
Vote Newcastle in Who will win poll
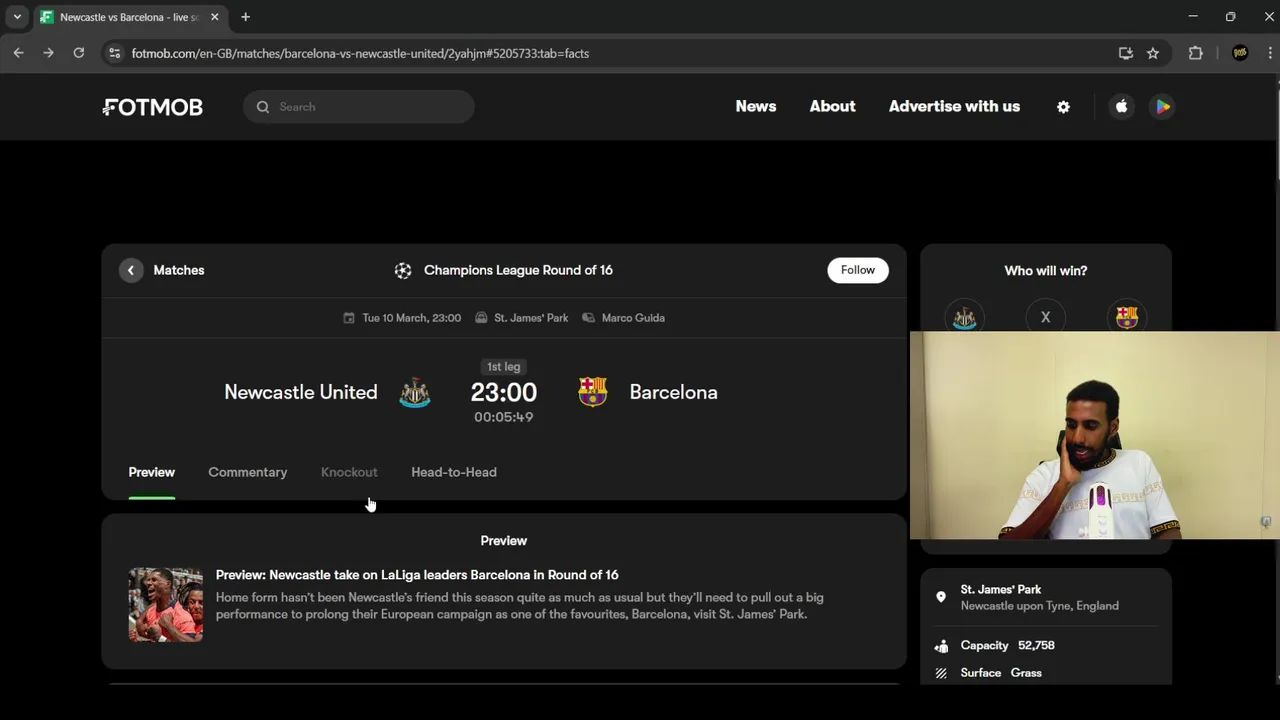coord(965,318)
